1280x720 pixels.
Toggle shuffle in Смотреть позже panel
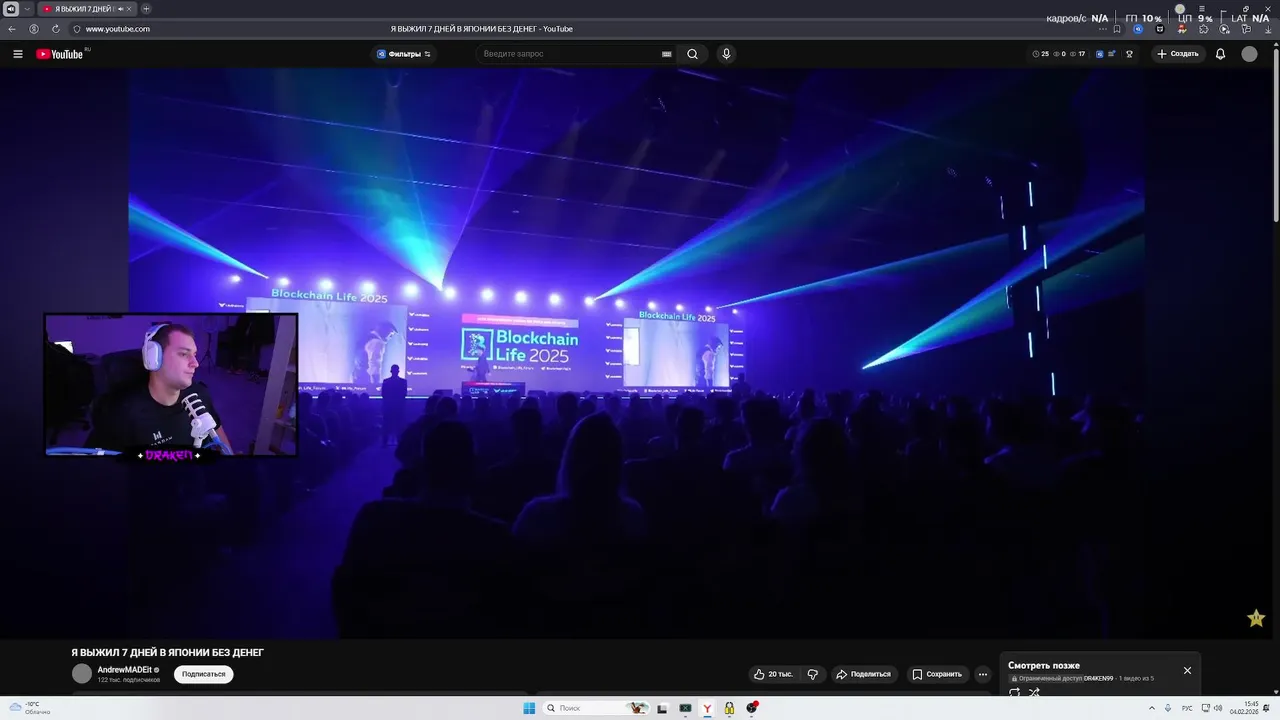pos(1034,692)
